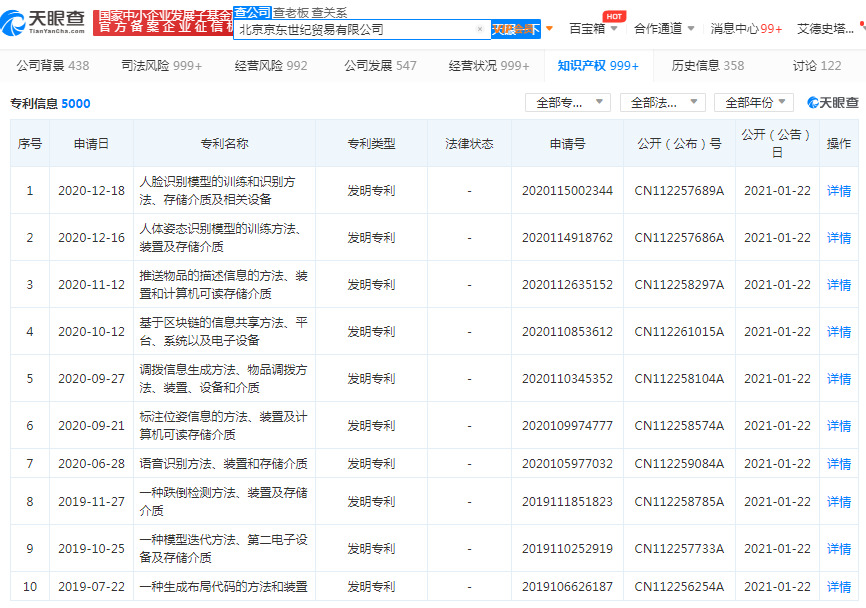Open the 全部法... legal status dropdown
The height and width of the screenshot is (608, 866).
(662, 103)
